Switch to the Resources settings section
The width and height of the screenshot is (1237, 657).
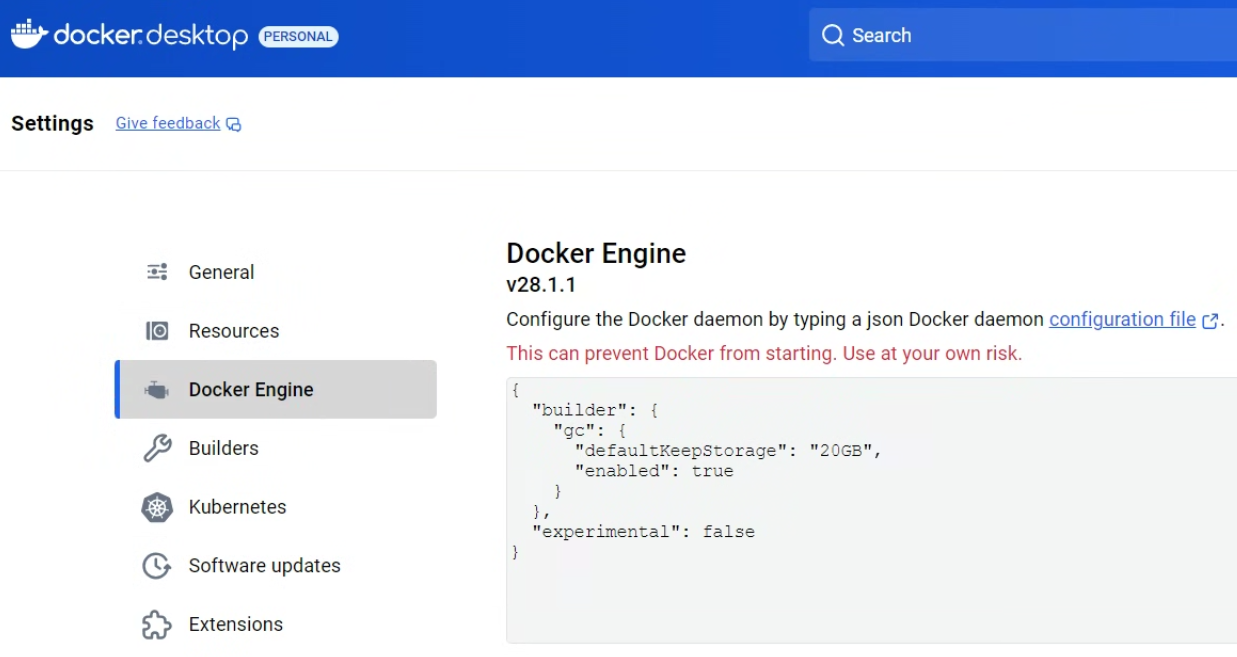tap(233, 331)
